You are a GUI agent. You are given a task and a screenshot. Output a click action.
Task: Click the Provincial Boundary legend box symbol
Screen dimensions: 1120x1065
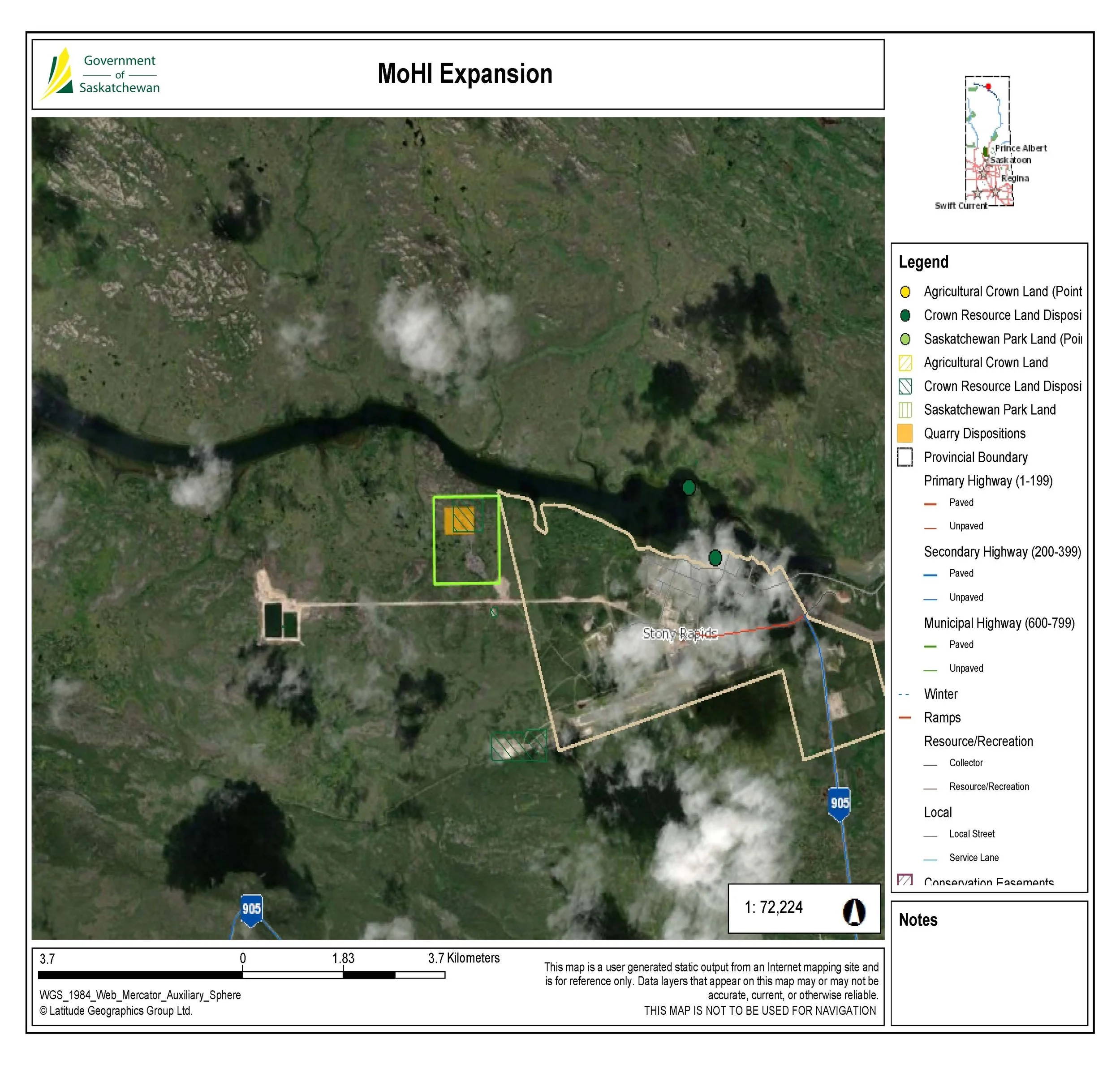[905, 458]
